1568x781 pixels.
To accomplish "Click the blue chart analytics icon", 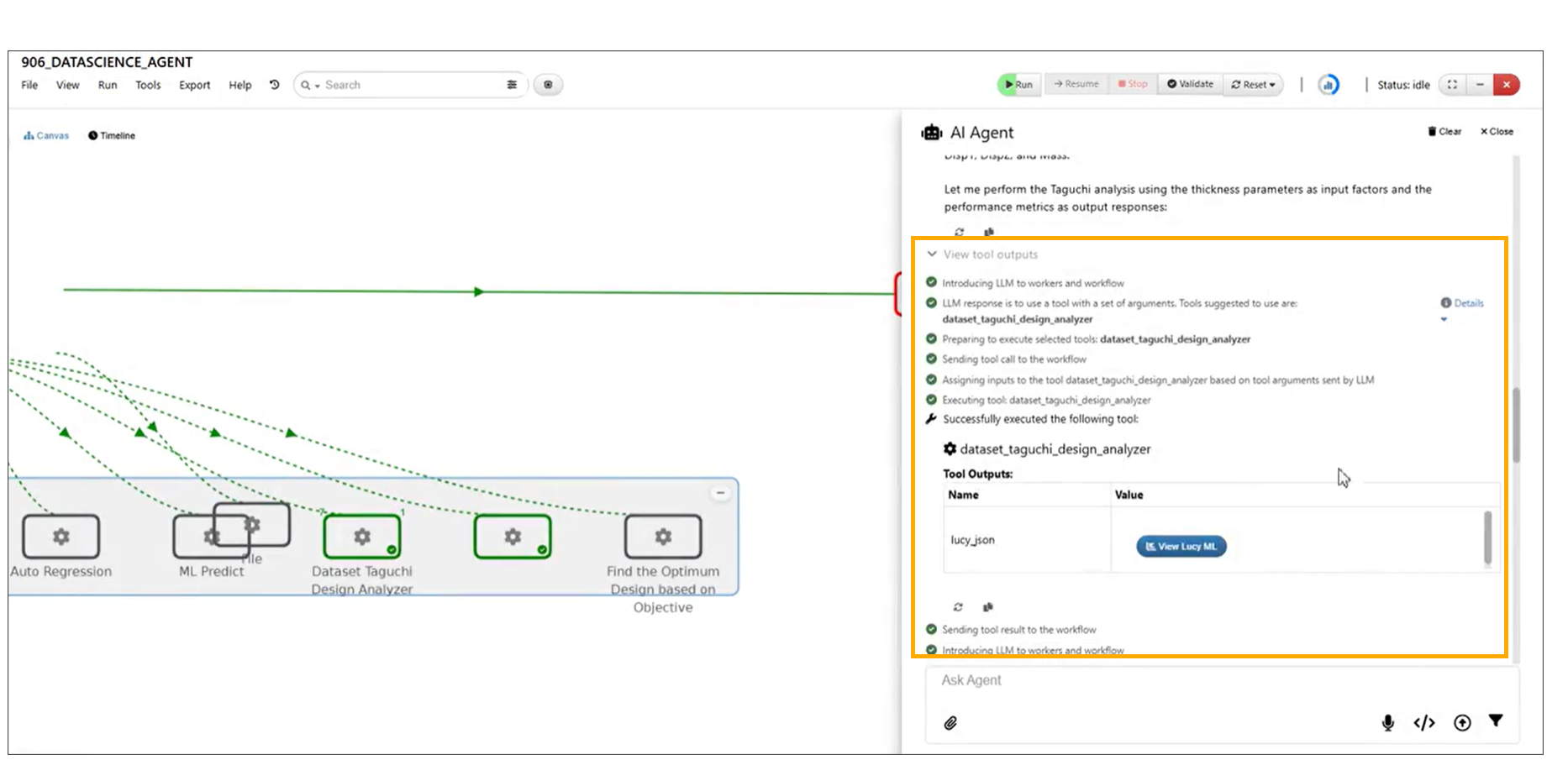I will tap(1329, 85).
